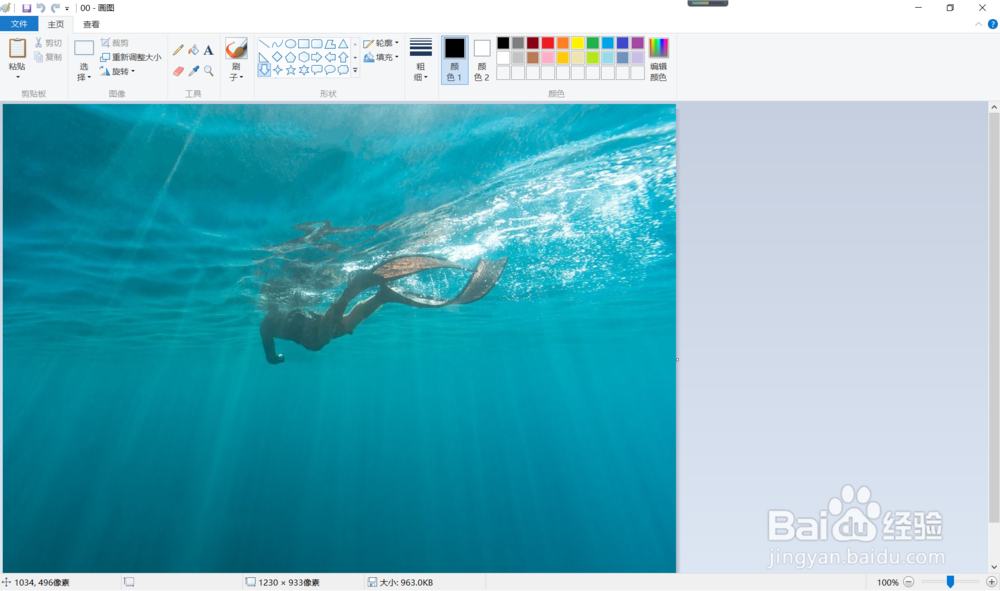Choose the straight Line shape
This screenshot has height=591, width=1000.
tap(264, 44)
